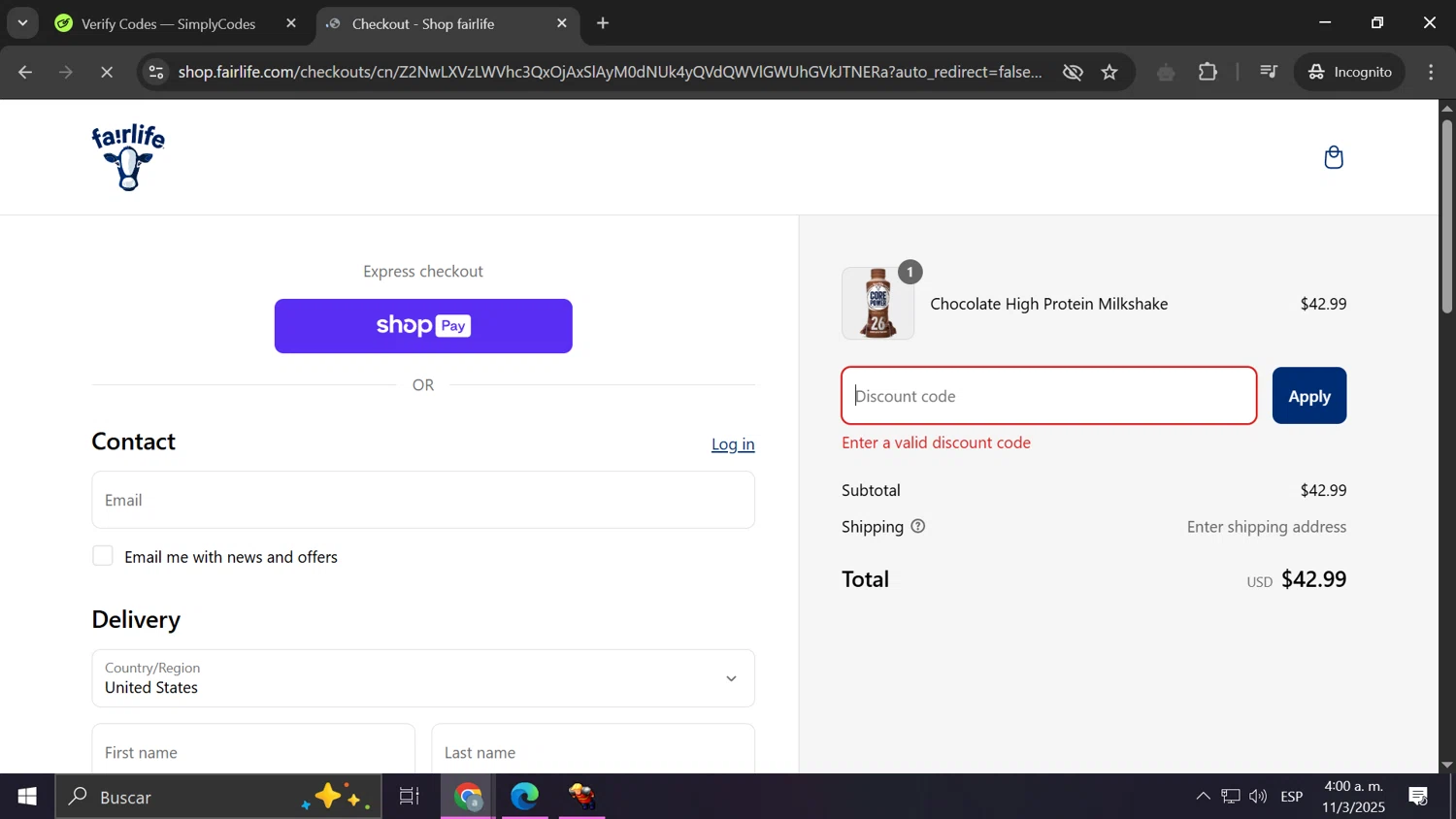Open the tab search dropdown arrow
Viewport: 1456px width, 819px height.
22,23
